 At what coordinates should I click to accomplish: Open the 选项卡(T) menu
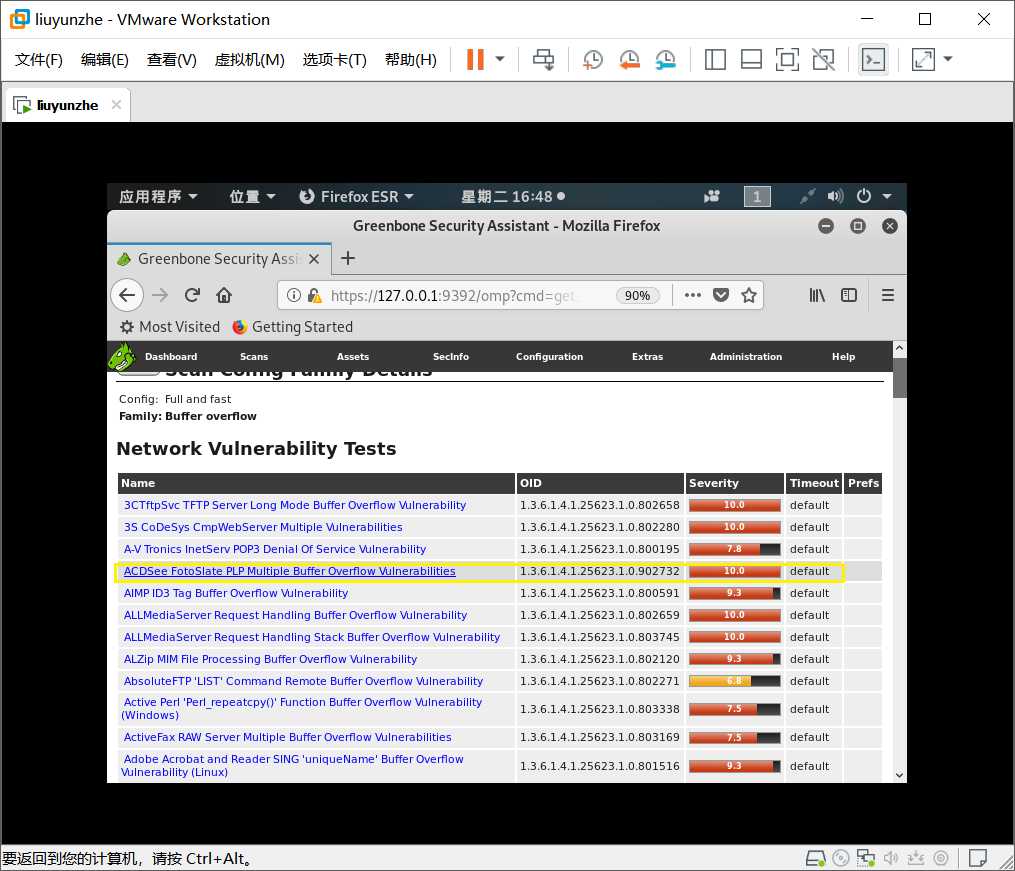pyautogui.click(x=335, y=60)
